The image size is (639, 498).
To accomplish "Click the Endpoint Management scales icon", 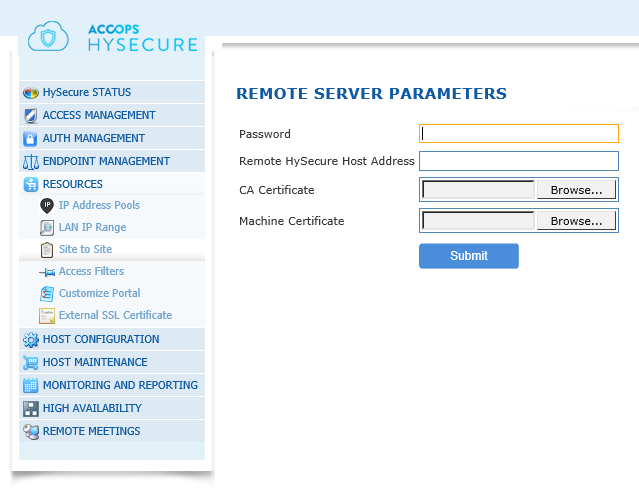I will click(31, 162).
